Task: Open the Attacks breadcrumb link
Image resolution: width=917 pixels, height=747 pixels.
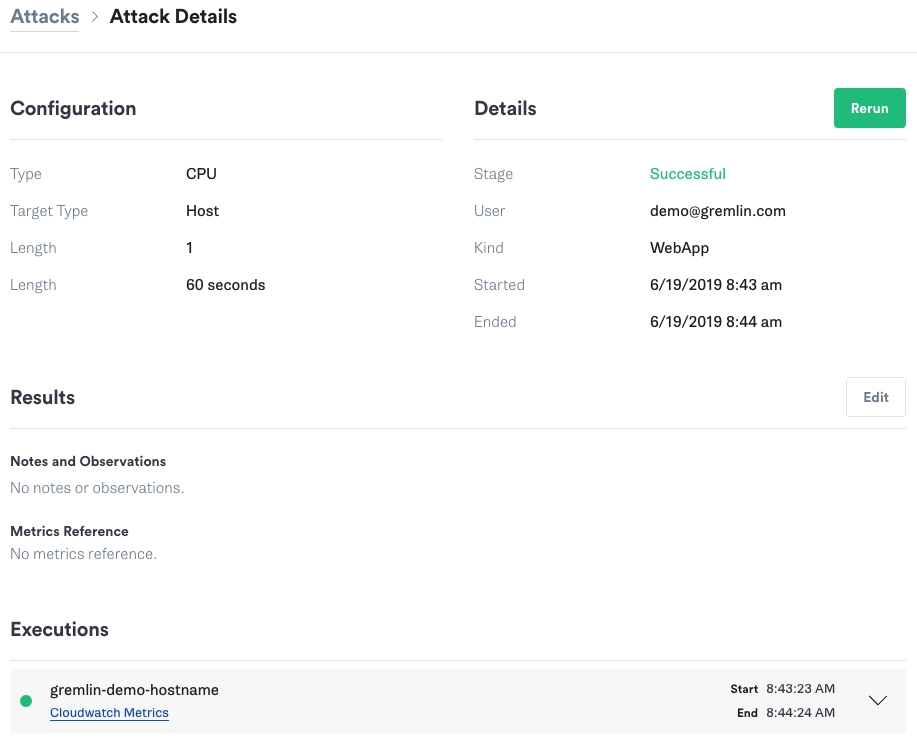Action: coord(44,16)
